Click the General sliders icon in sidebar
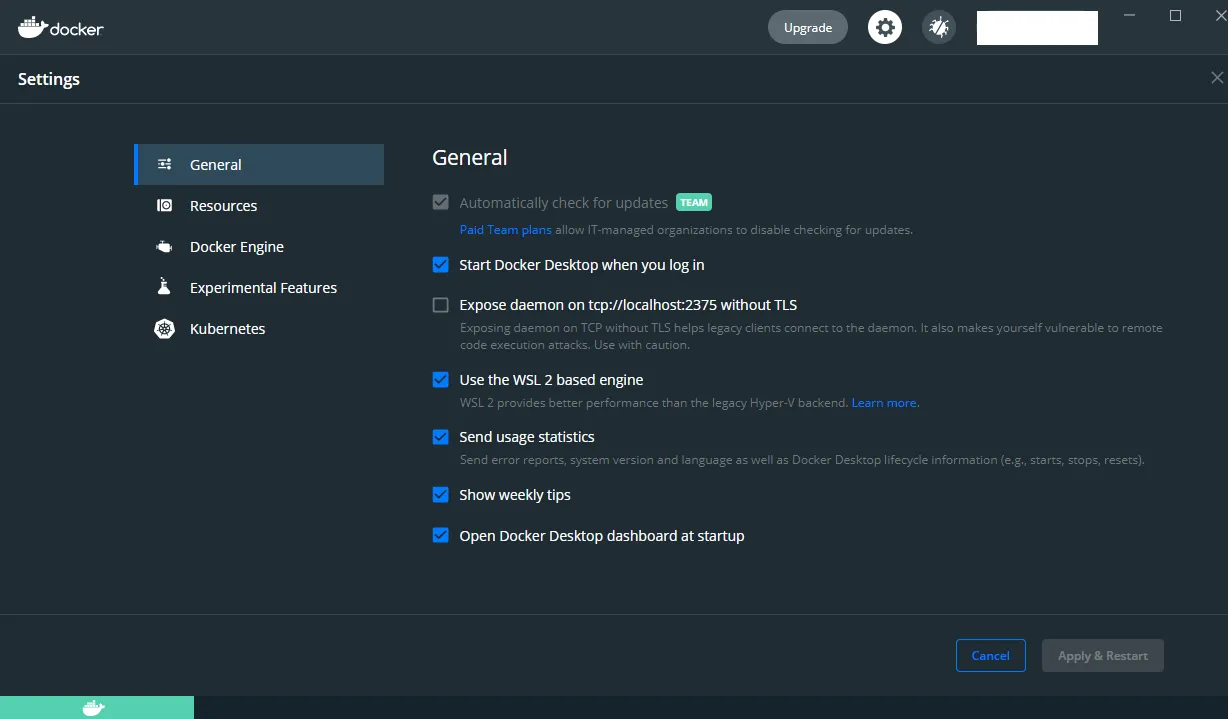Screen dimensions: 1228x719 point(165,165)
